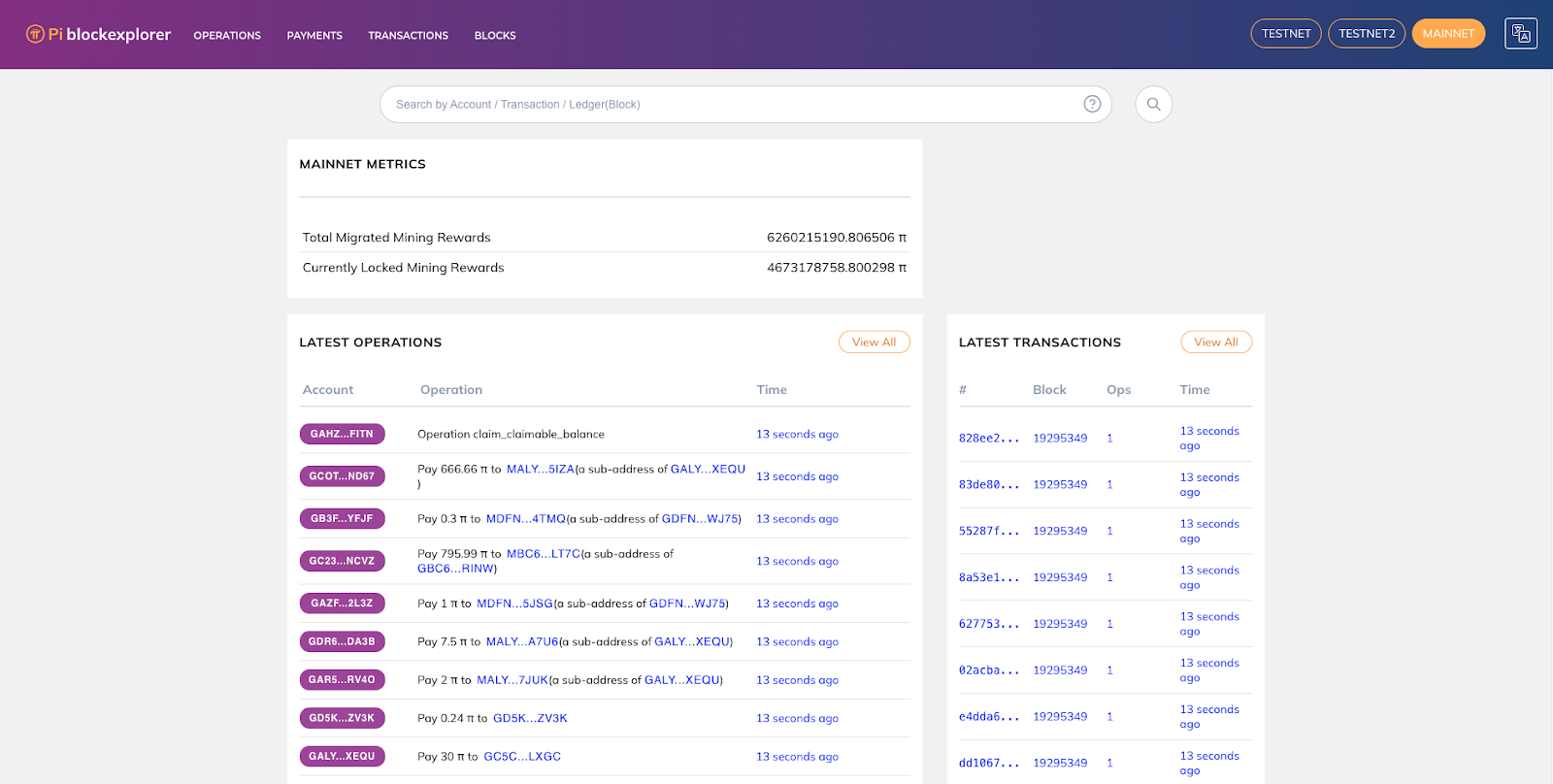The image size is (1553, 784).
Task: Open the TRANSACTIONS nav item
Action: pos(408,36)
